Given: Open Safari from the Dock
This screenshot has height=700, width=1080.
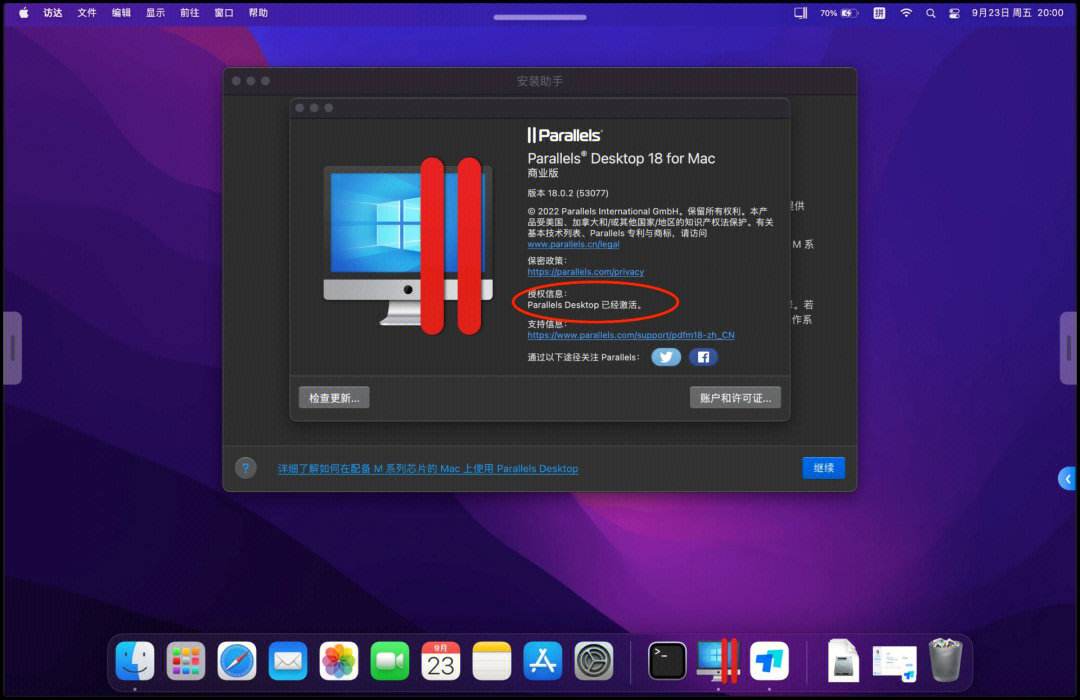Looking at the screenshot, I should (237, 661).
